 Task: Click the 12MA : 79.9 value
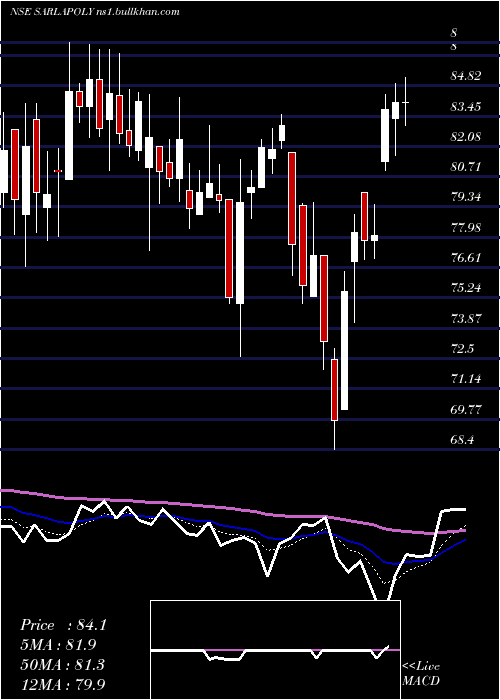[x=63, y=683]
